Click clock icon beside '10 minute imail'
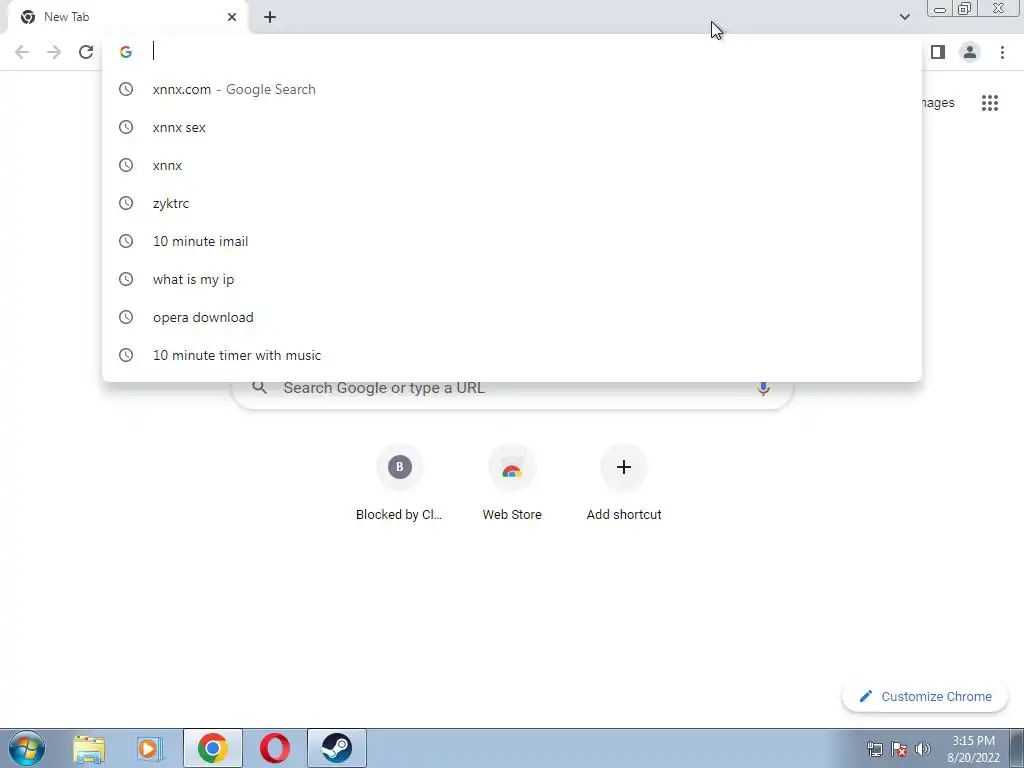The width and height of the screenshot is (1024, 768). coord(126,242)
